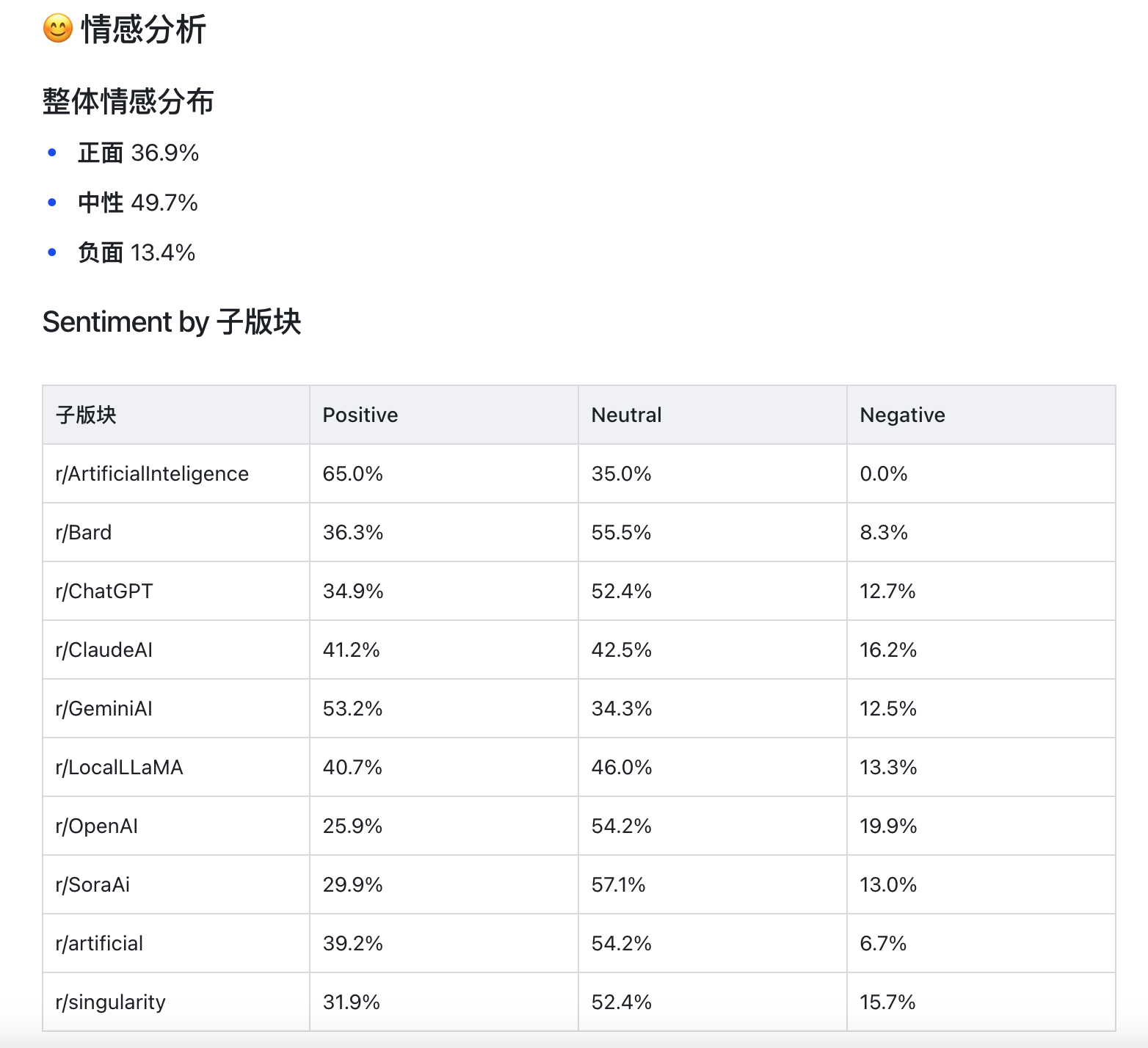This screenshot has width=1148, height=1048.
Task: Click r/ClaudeAI positive value 41.2%
Action: click(351, 649)
